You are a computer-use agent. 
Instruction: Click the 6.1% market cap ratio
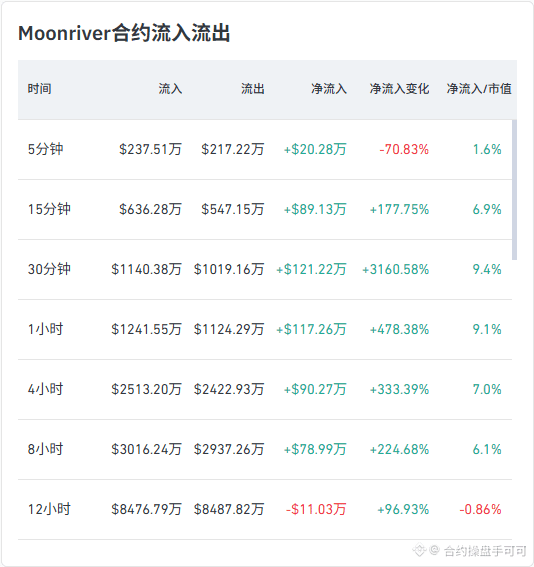click(x=487, y=449)
